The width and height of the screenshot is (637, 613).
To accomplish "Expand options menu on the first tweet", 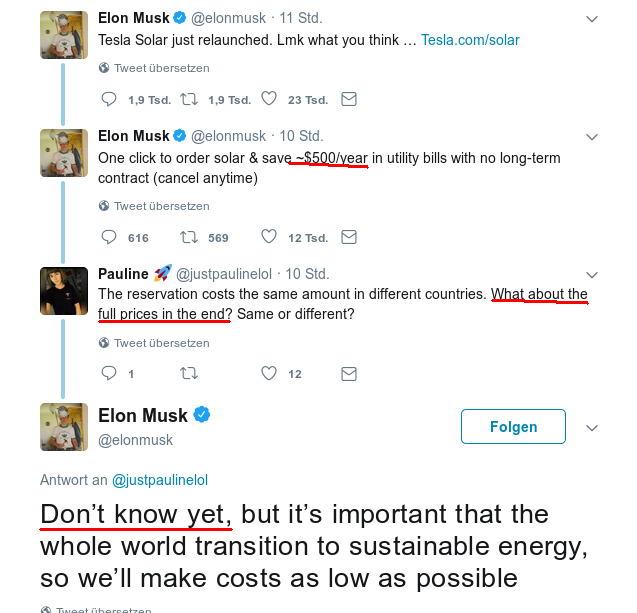I will coord(592,19).
